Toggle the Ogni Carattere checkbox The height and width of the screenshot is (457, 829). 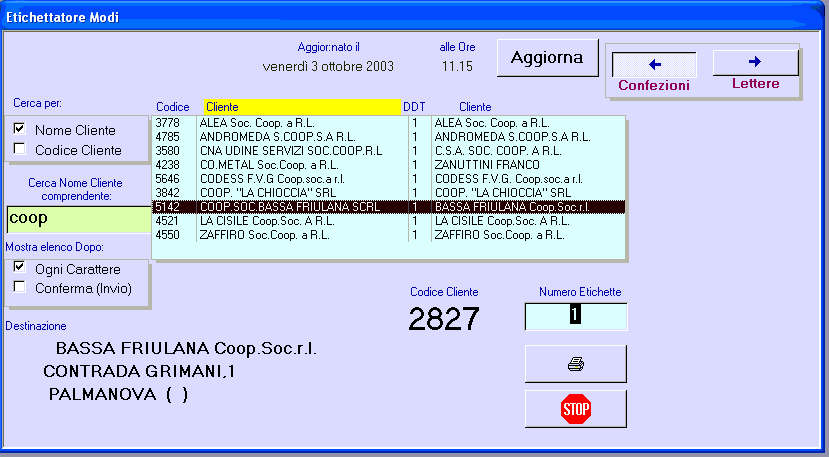tap(20, 267)
